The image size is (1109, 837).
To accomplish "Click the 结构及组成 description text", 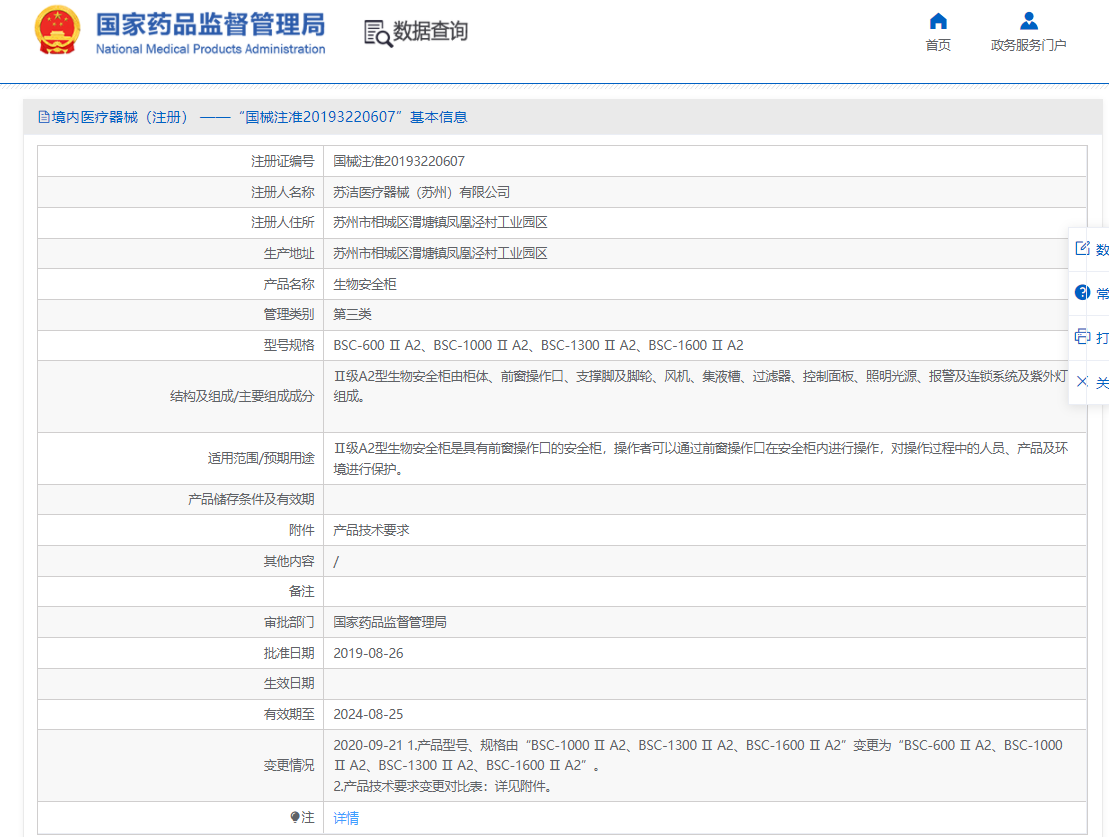I will (x=700, y=386).
